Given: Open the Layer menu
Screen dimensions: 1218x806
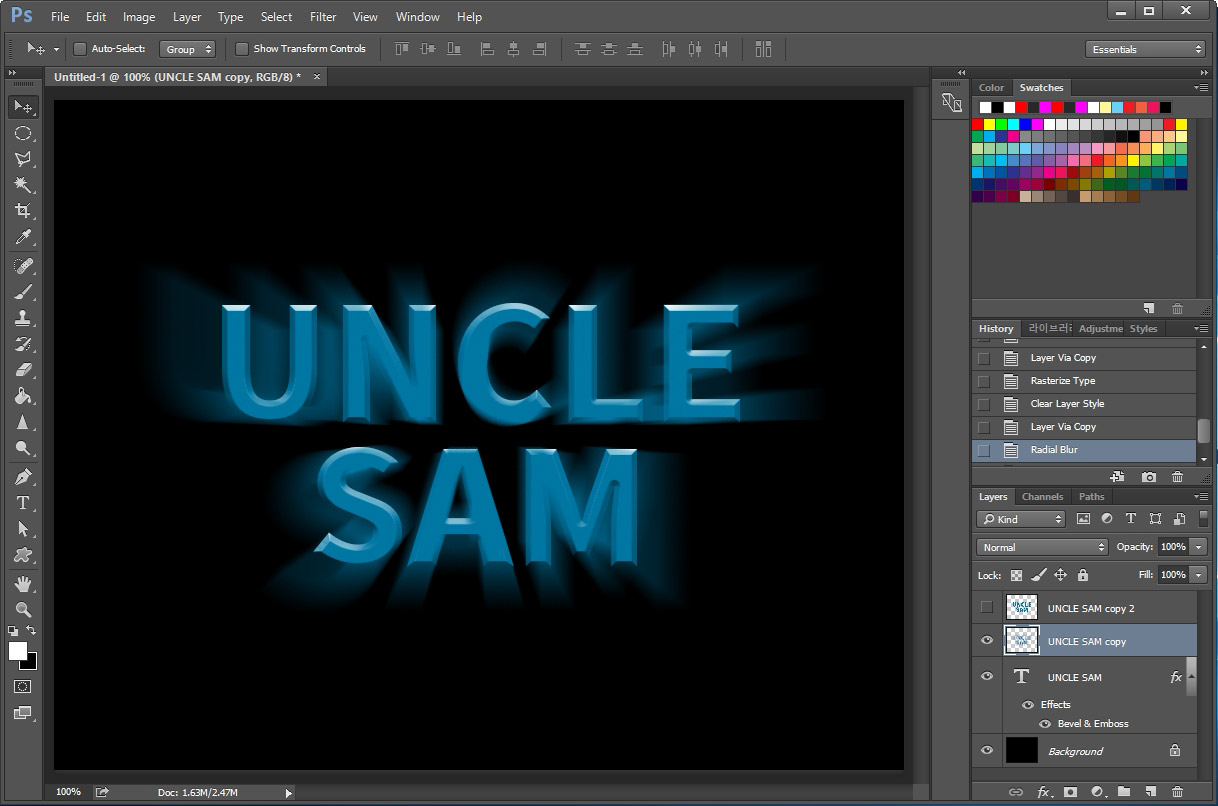Looking at the screenshot, I should 187,17.
